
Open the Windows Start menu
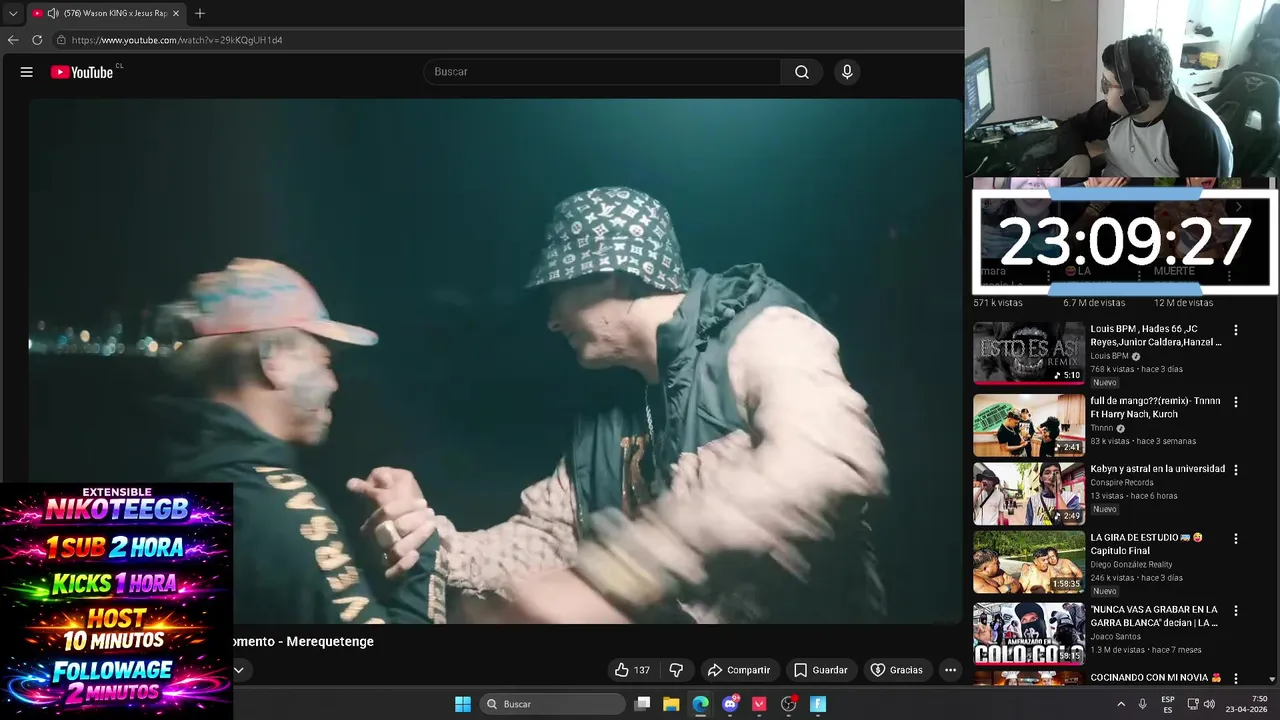463,704
